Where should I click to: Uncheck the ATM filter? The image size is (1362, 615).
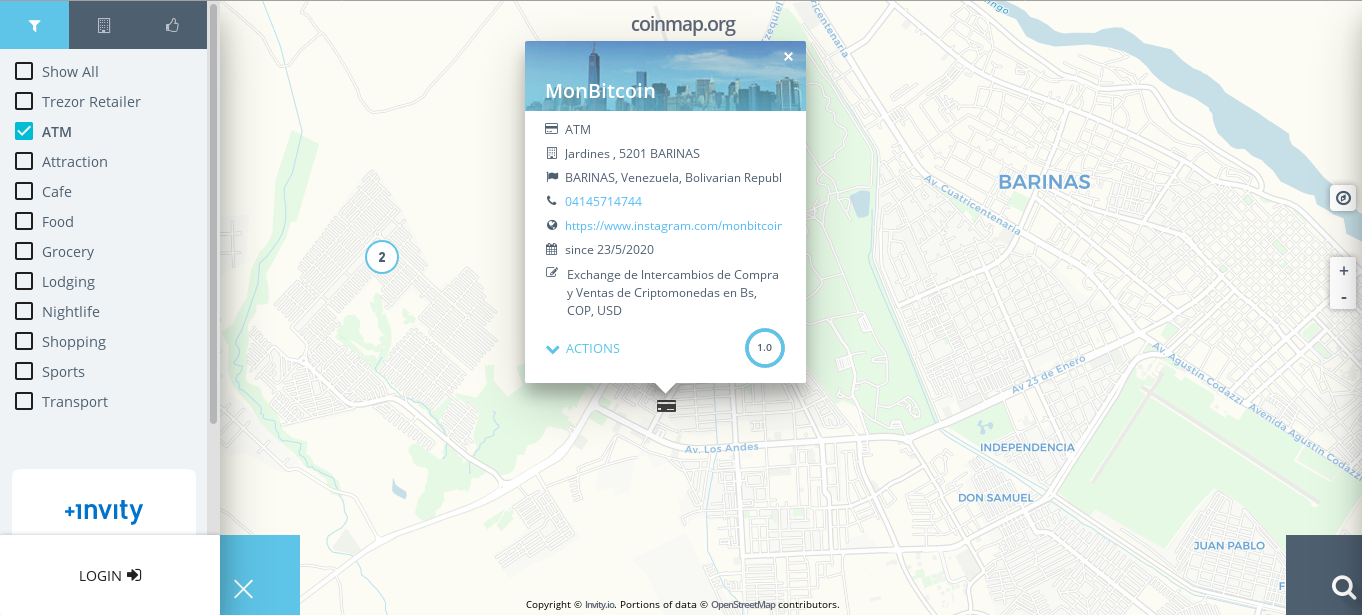click(x=24, y=131)
